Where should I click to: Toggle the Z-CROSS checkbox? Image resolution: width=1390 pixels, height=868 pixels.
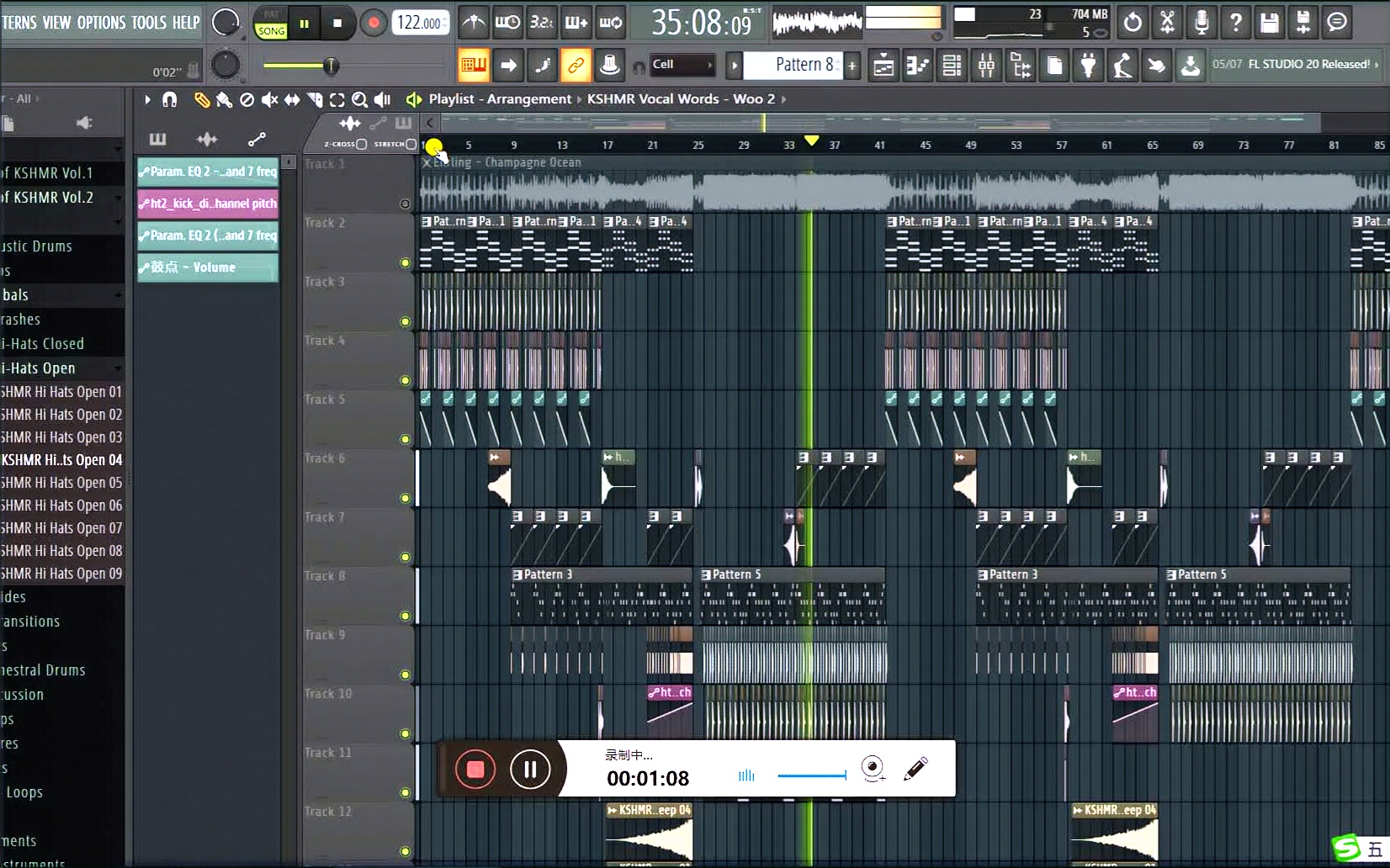(361, 145)
